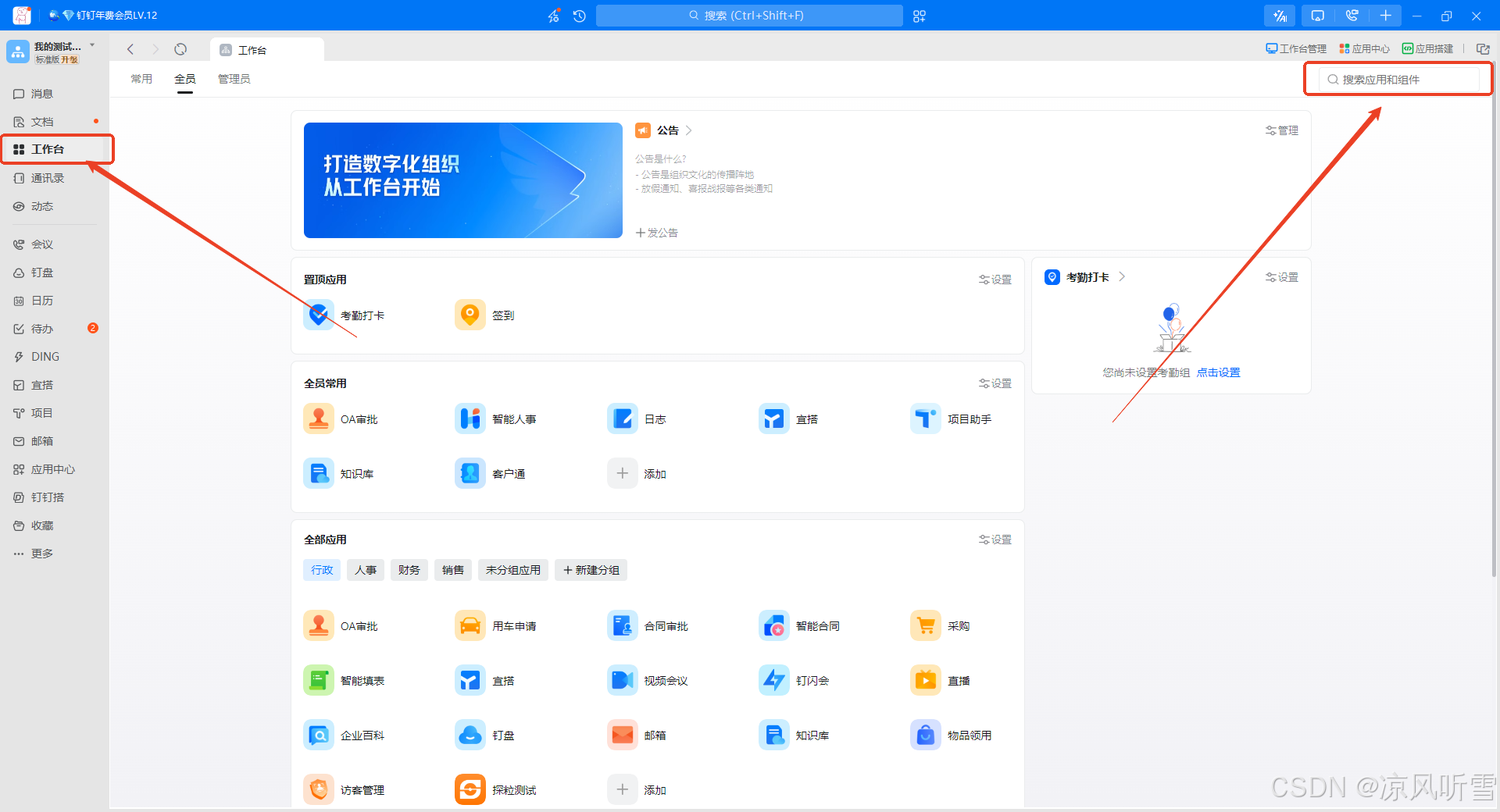Open 设置 for 置顶应用
Viewport: 1500px width, 812px height.
995,280
